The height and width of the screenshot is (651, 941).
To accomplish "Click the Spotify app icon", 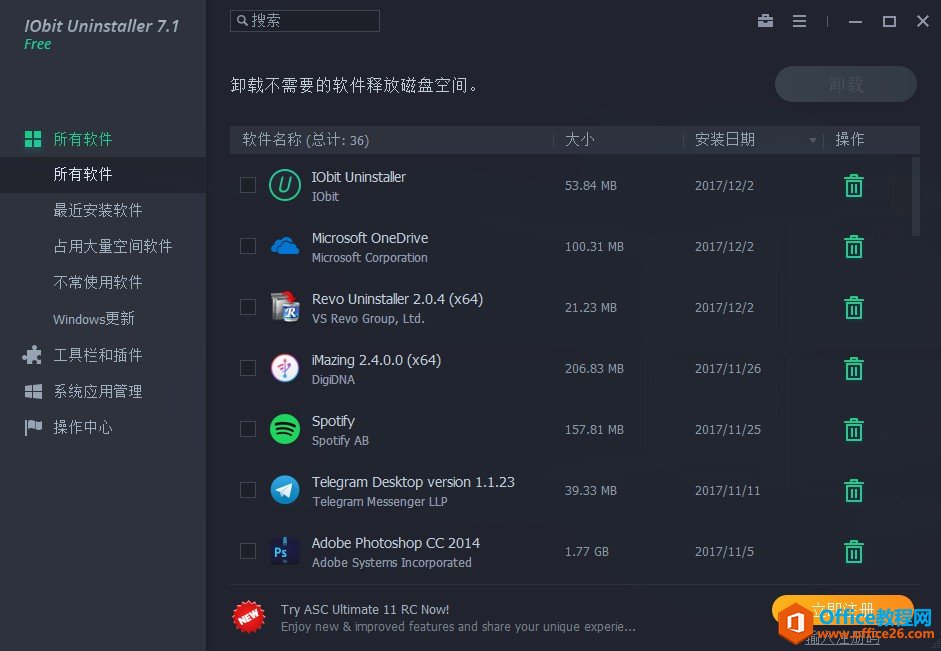I will tap(284, 429).
